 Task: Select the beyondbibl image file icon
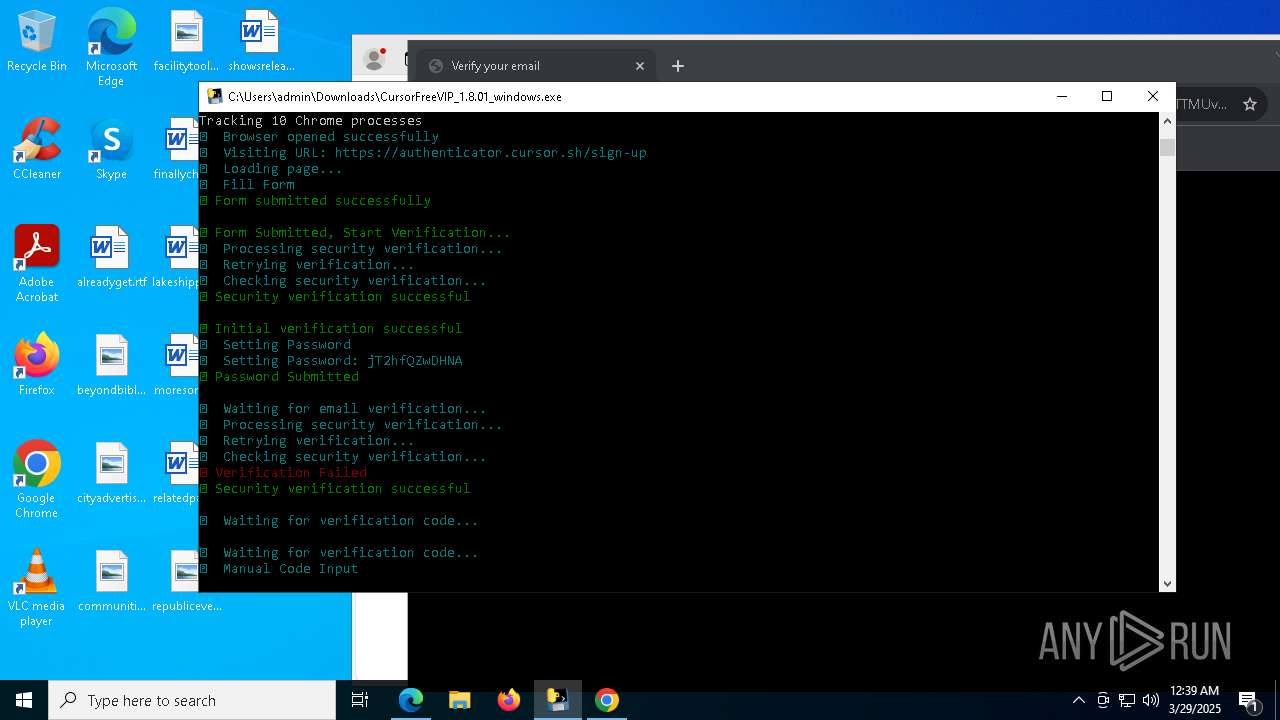(x=111, y=366)
